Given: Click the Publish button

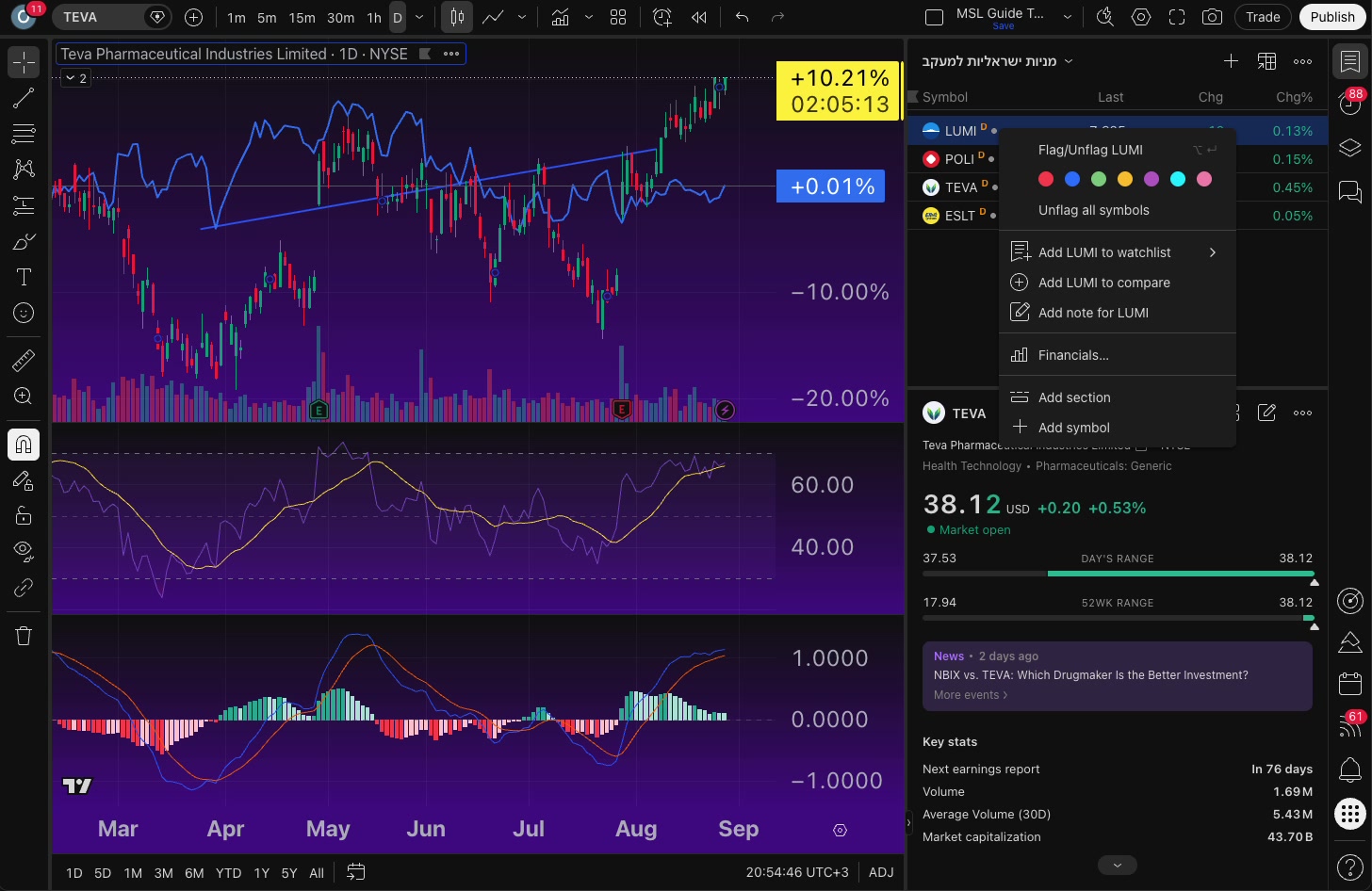Looking at the screenshot, I should [x=1332, y=17].
